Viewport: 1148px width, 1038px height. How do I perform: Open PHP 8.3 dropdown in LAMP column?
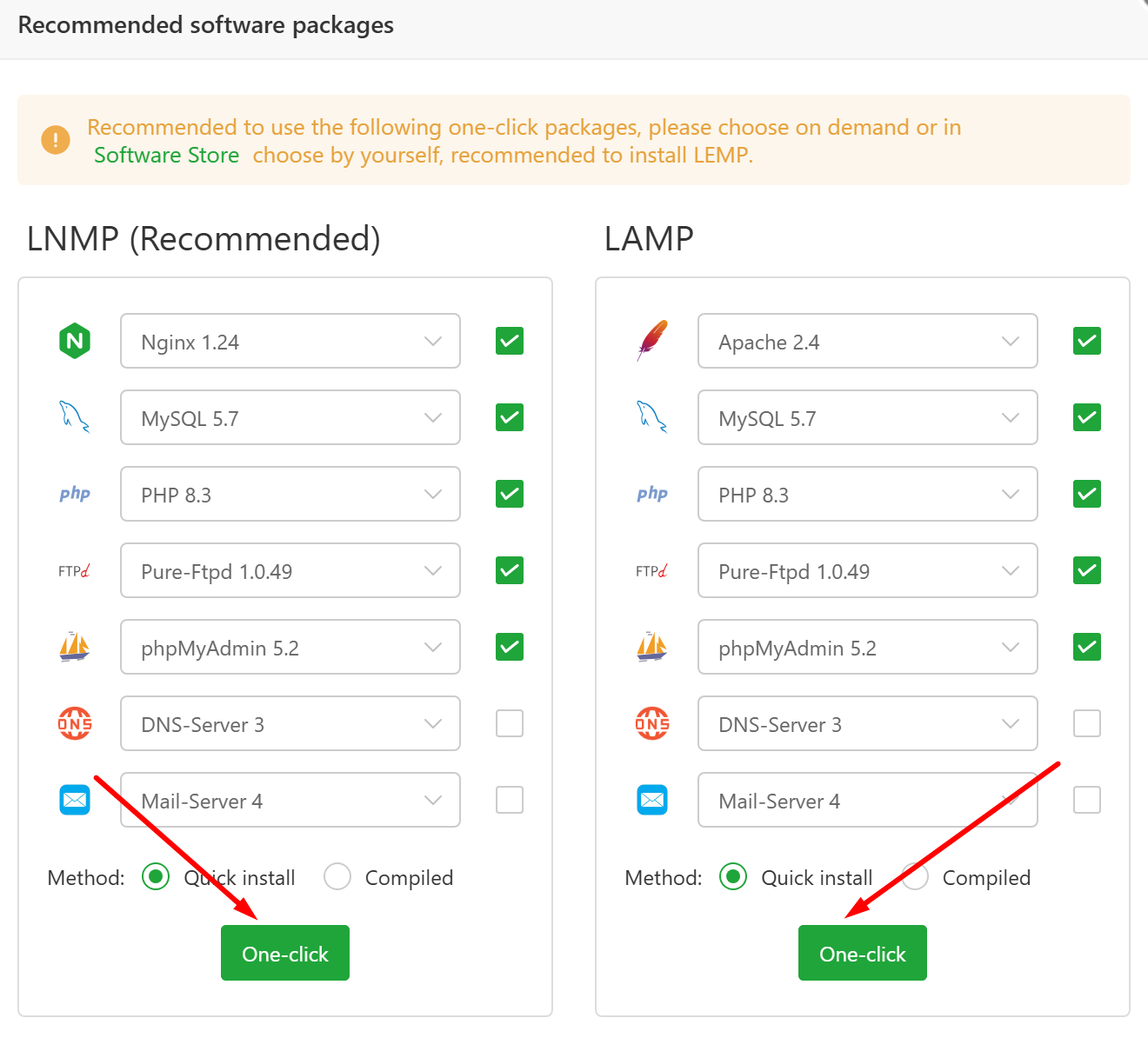coord(1010,494)
